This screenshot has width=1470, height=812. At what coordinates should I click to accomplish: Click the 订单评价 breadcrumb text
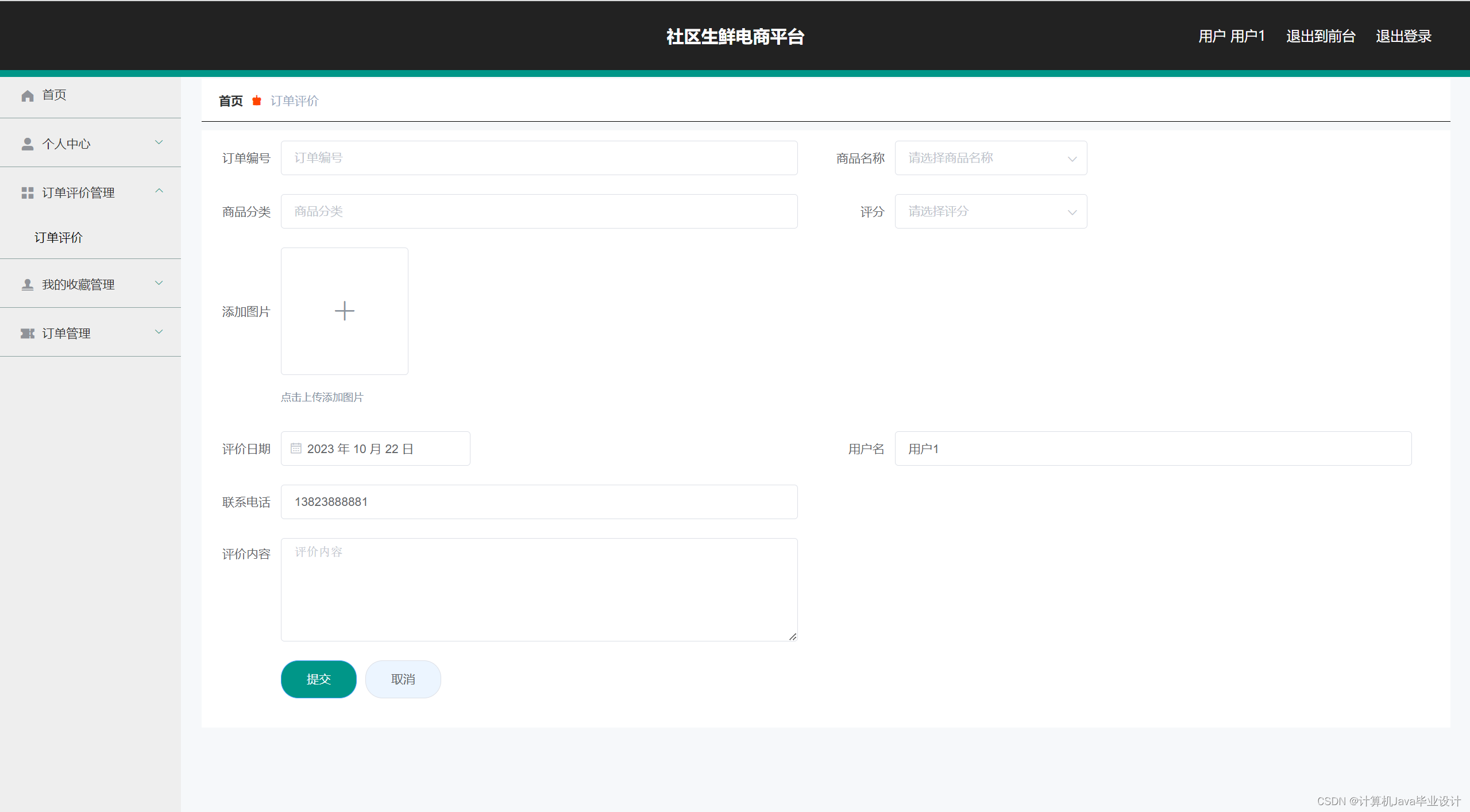pyautogui.click(x=294, y=101)
